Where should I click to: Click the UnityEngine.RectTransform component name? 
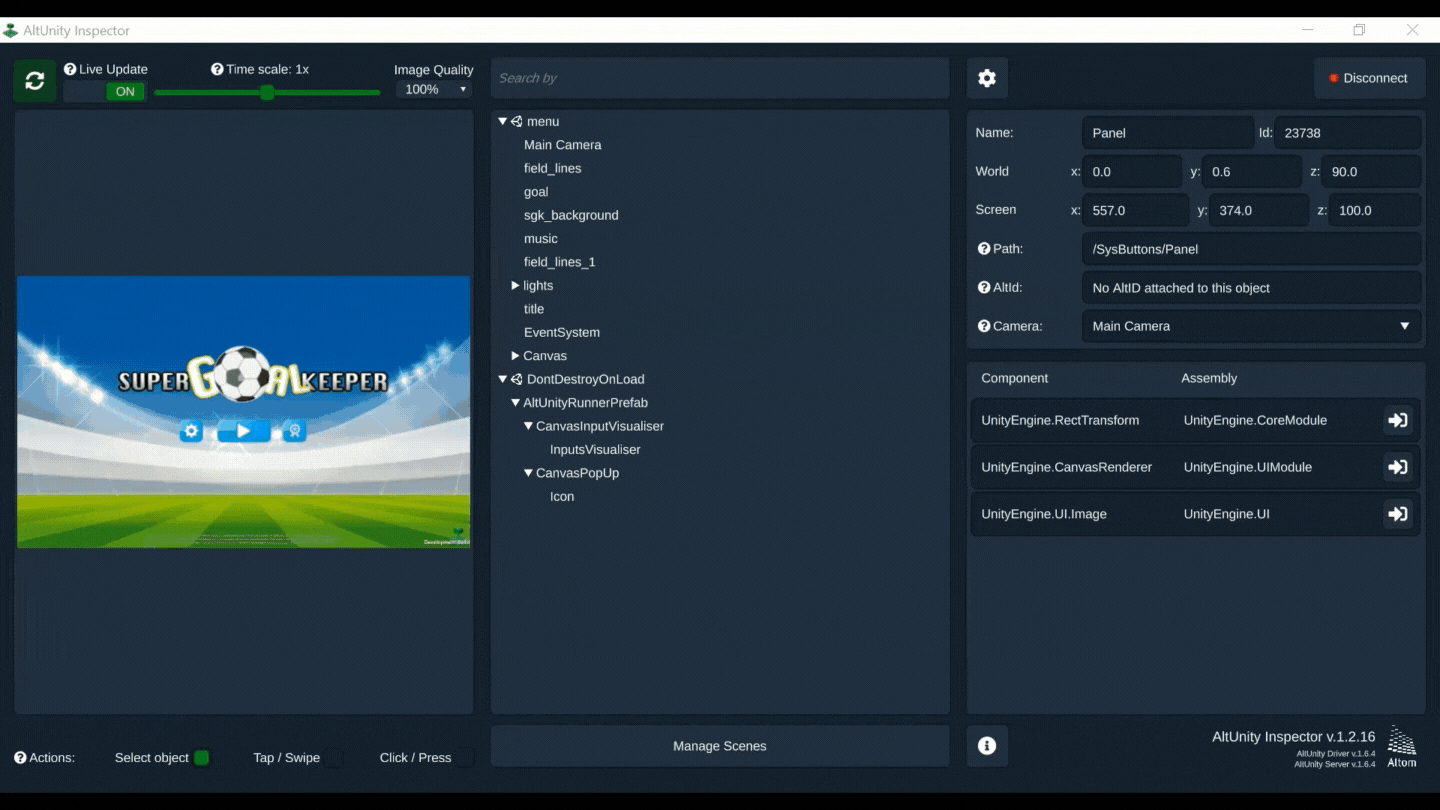click(x=1060, y=421)
